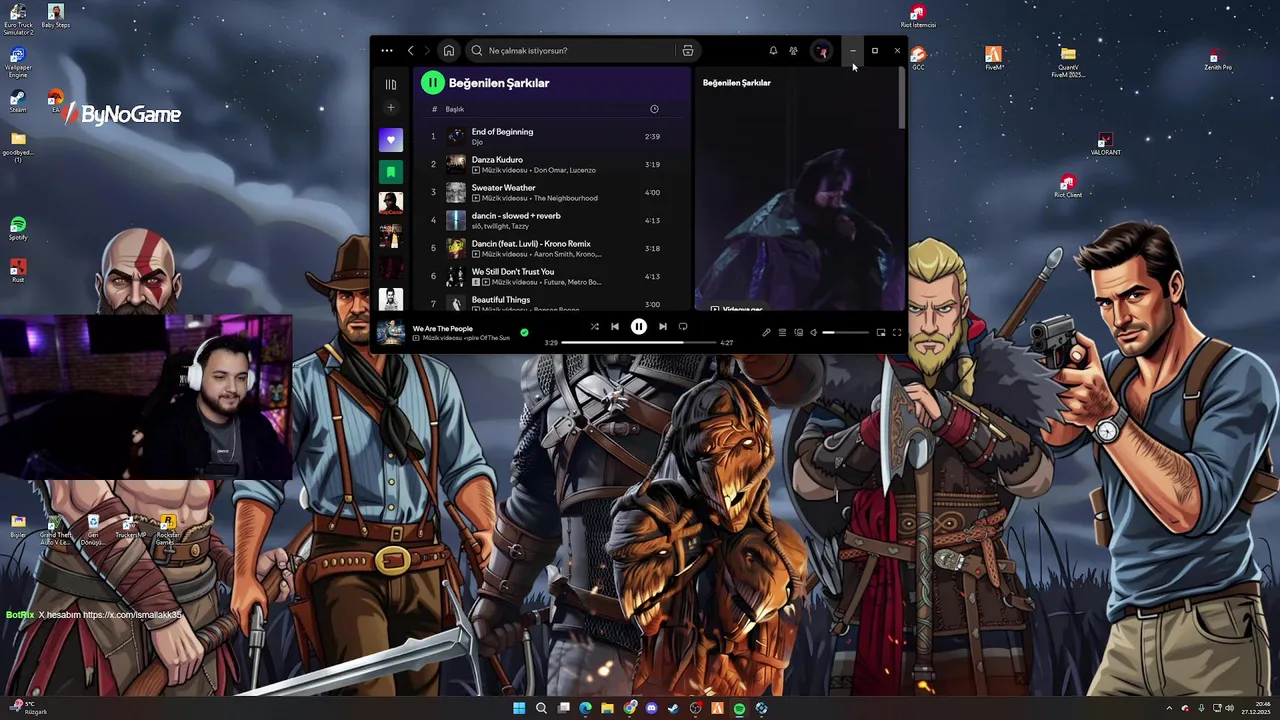Open Spotify three-dots menu
Viewport: 1280px width, 720px height.
(x=387, y=51)
